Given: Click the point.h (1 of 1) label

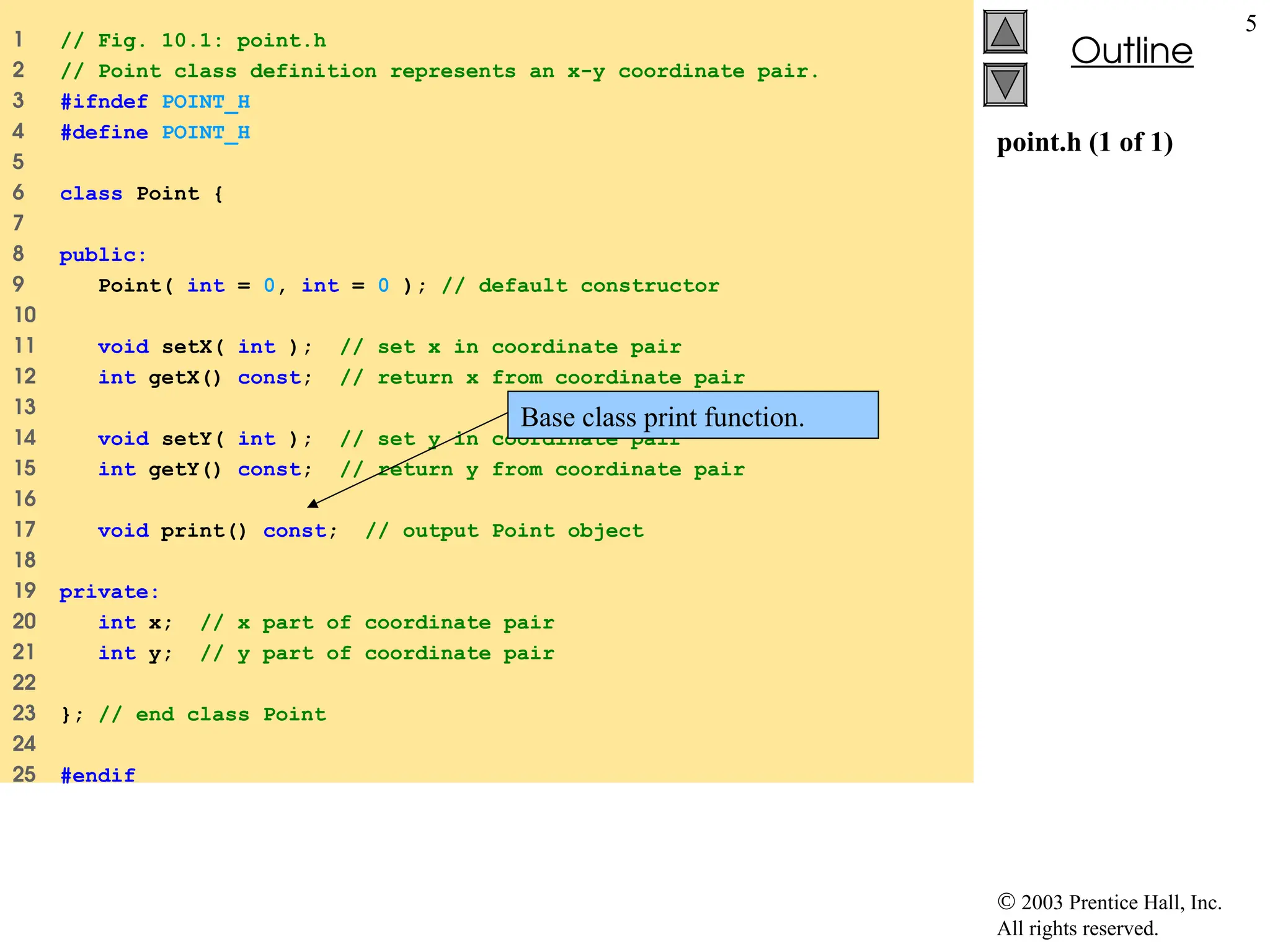Looking at the screenshot, I should [x=1085, y=143].
